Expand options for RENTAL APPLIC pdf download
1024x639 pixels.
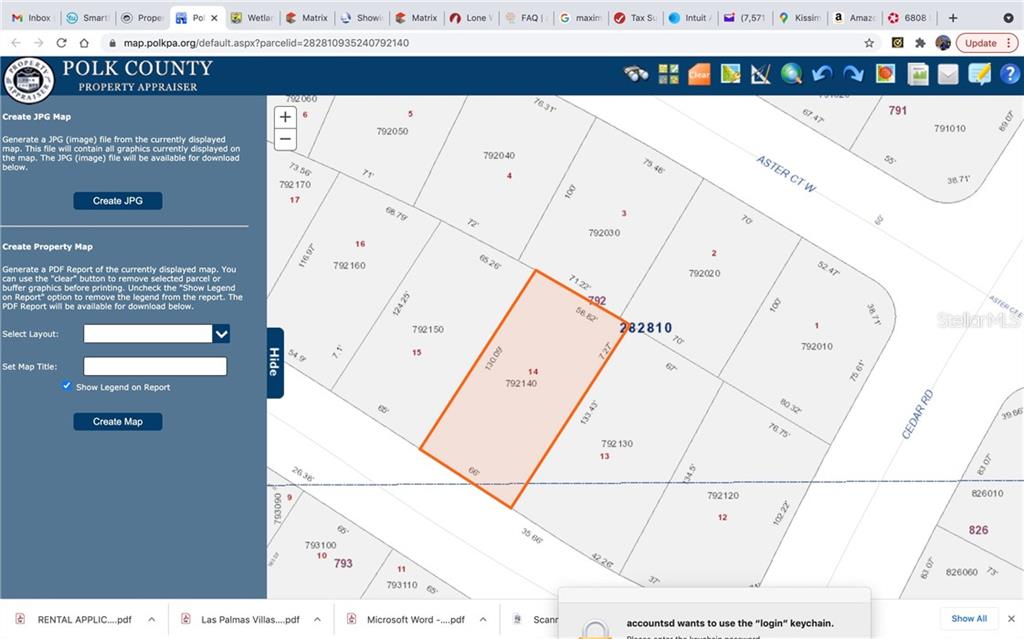151,619
